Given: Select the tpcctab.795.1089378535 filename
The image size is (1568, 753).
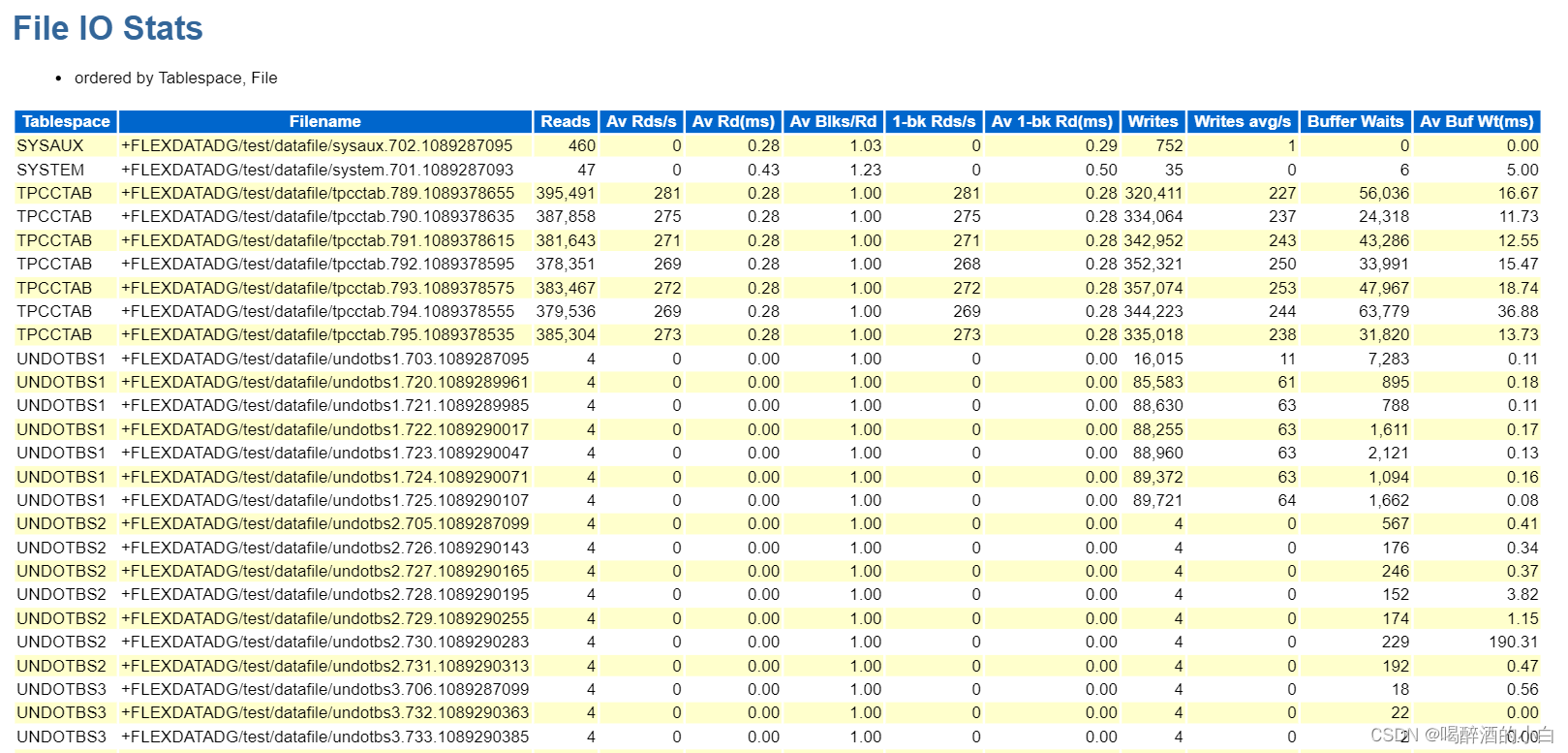Looking at the screenshot, I should (x=318, y=334).
